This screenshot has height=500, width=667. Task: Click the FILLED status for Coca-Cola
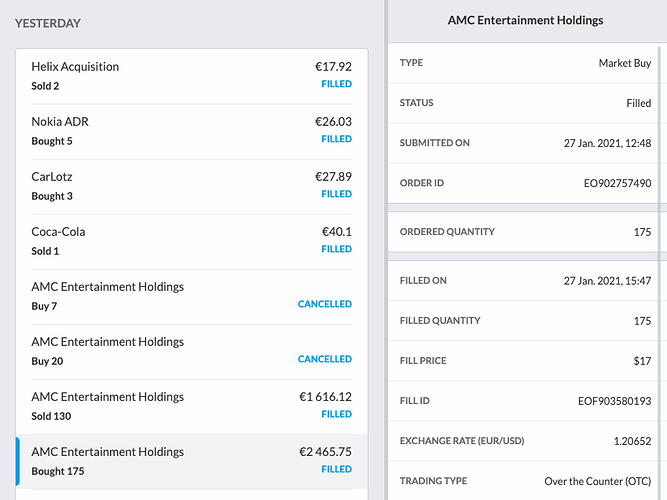[336, 249]
